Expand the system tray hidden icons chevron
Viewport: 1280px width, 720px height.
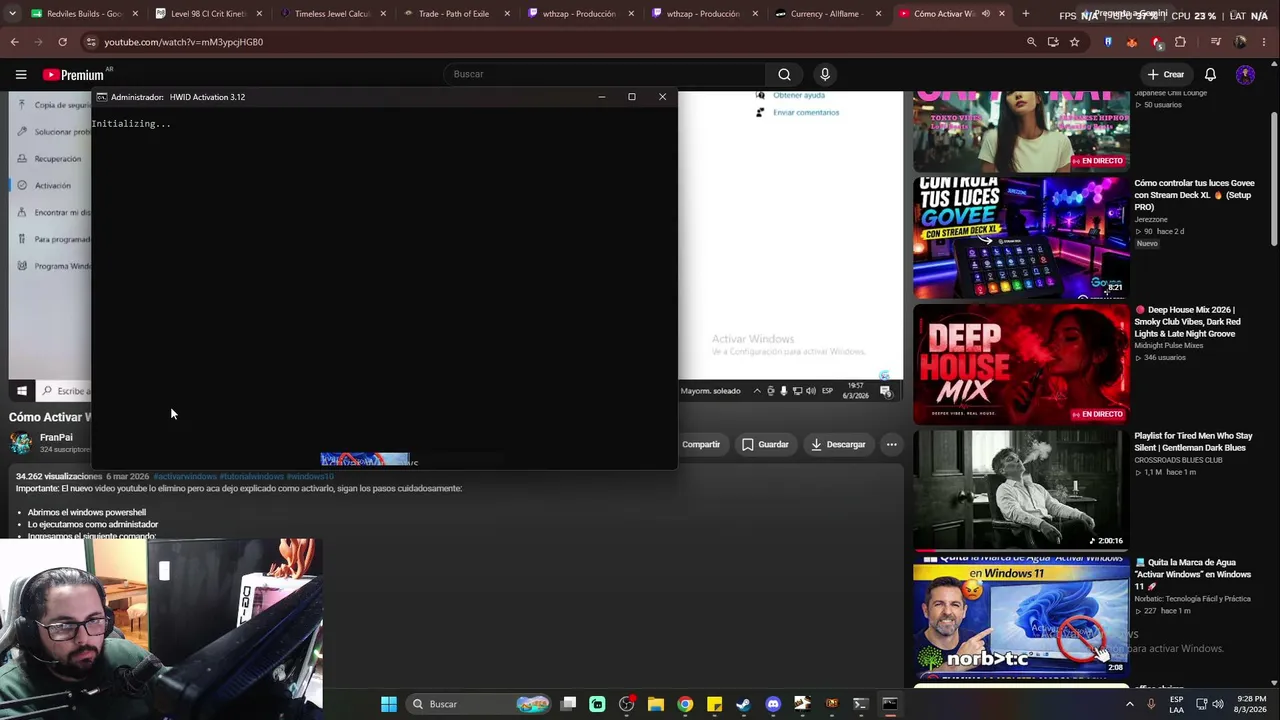[1130, 704]
